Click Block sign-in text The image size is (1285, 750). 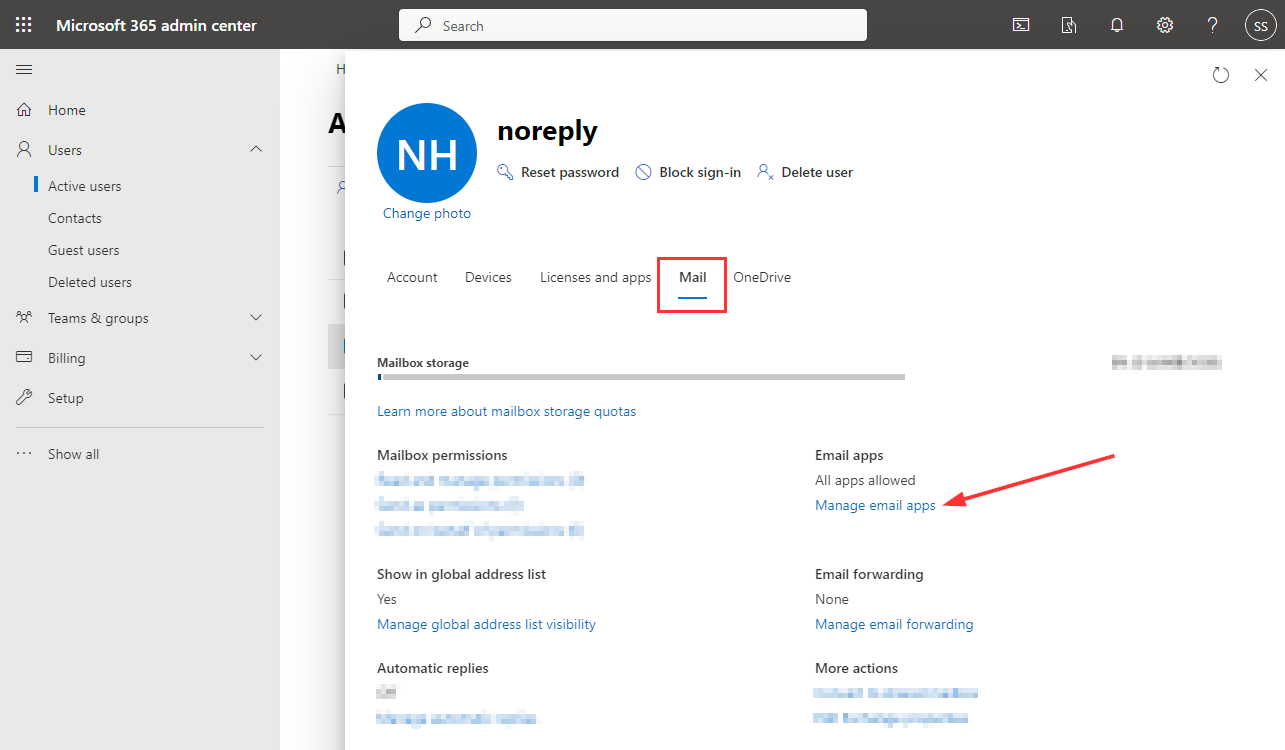pyautogui.click(x=700, y=172)
